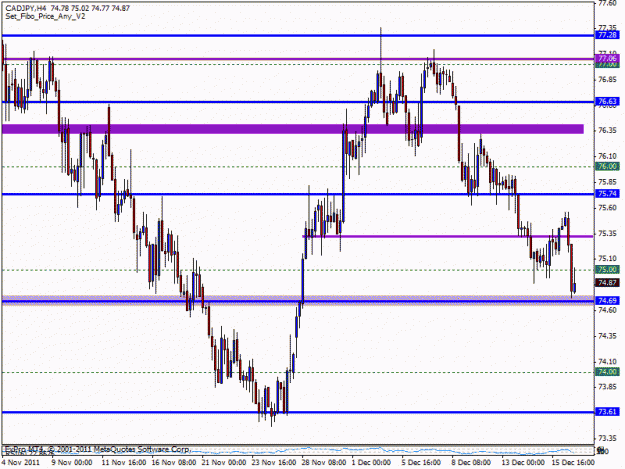Select the Set_Fibo_Price_Any_V2 indicator label

(x=45, y=16)
